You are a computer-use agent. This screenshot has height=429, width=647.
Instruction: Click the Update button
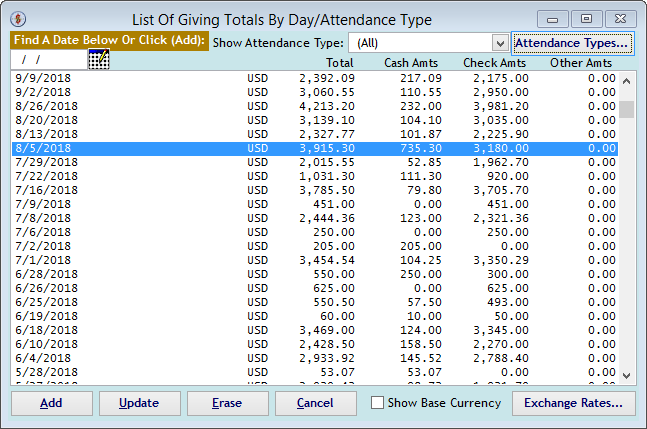[x=139, y=403]
